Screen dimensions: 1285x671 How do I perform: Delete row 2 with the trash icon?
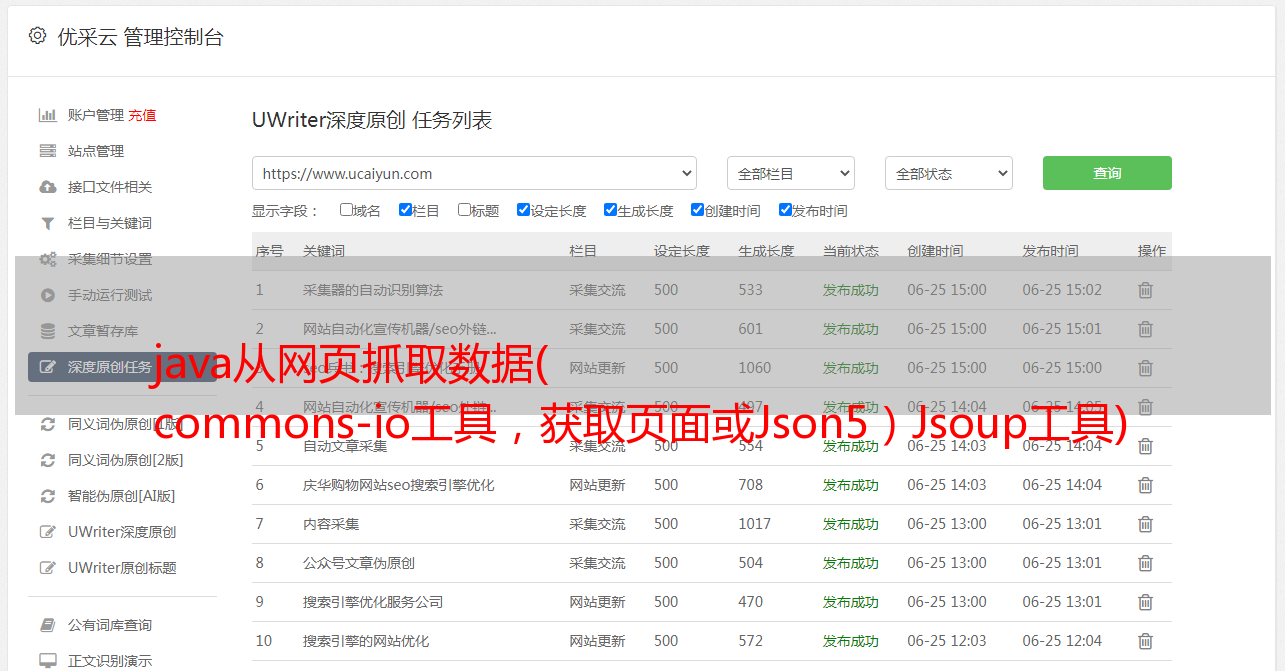tap(1146, 329)
